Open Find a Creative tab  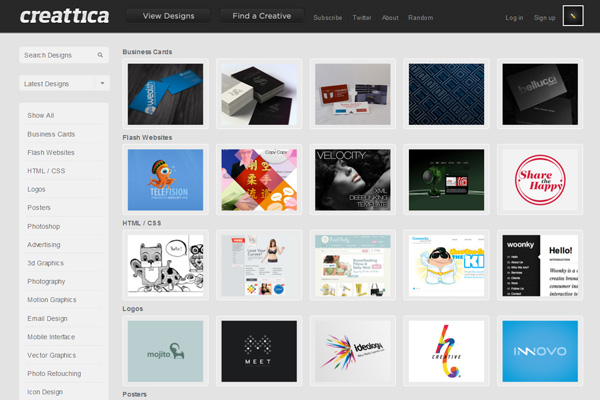tap(262, 16)
